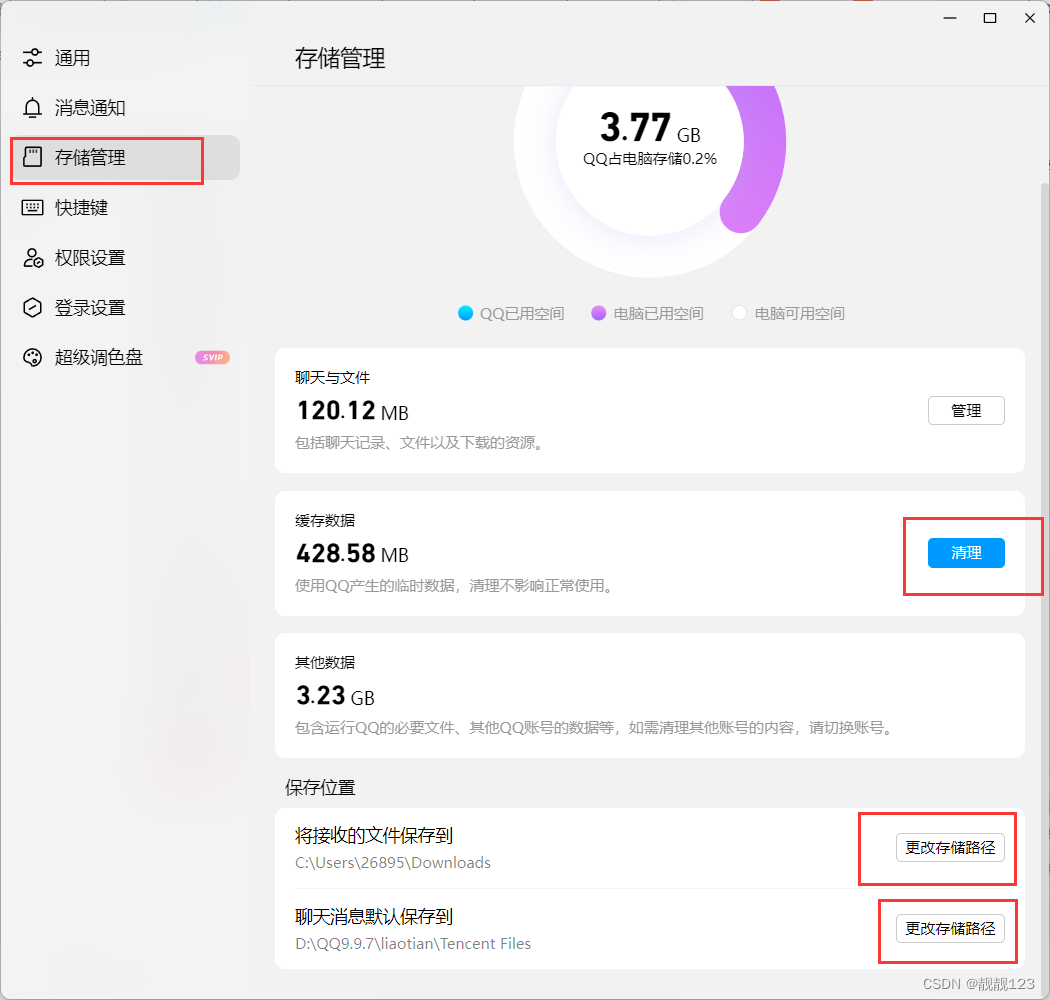1050x1000 pixels.
Task: Click the QQ已用空间 legend label
Action: pos(522,313)
